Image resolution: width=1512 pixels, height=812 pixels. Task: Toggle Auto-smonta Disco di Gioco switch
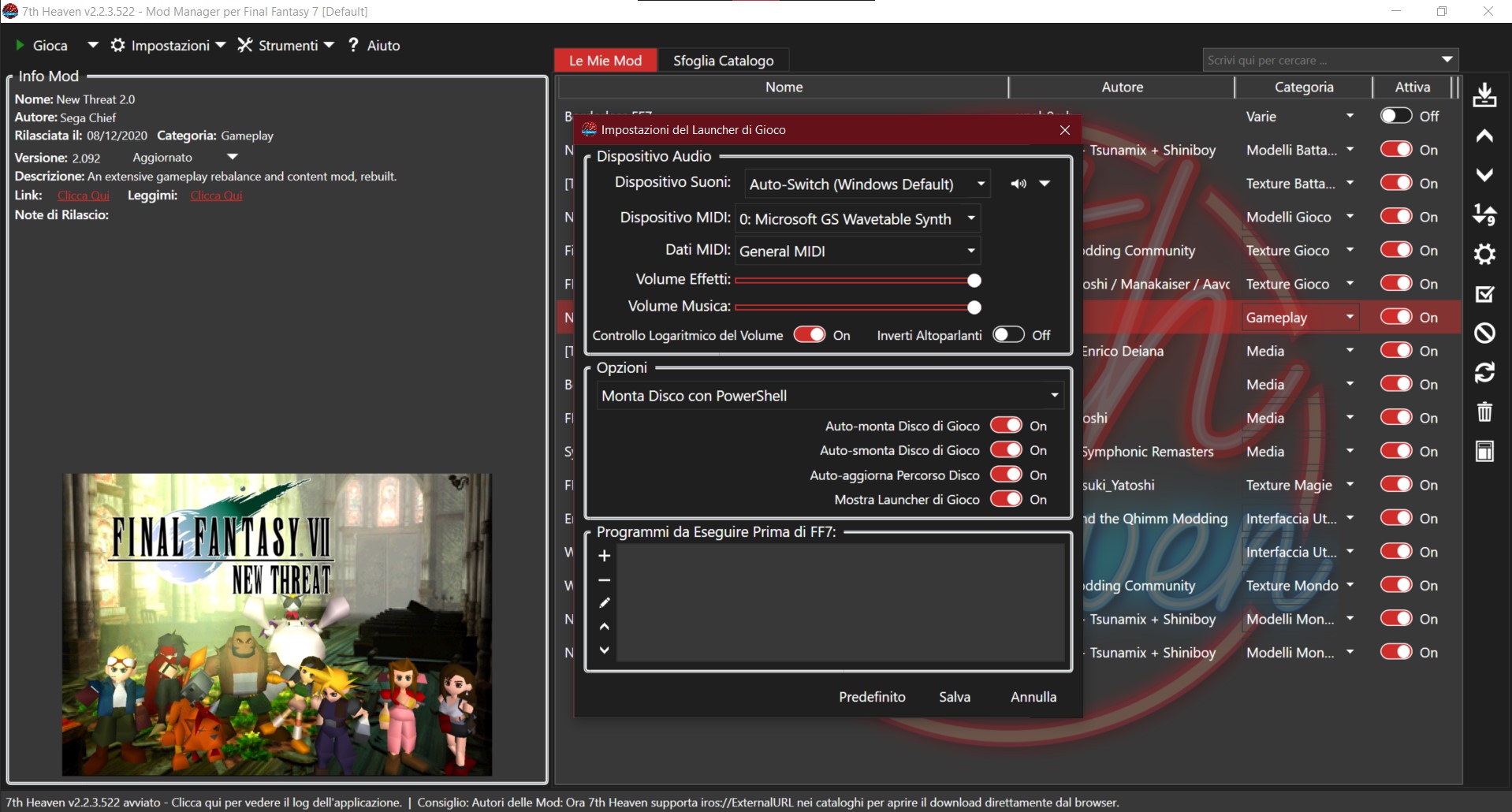[x=1006, y=450]
